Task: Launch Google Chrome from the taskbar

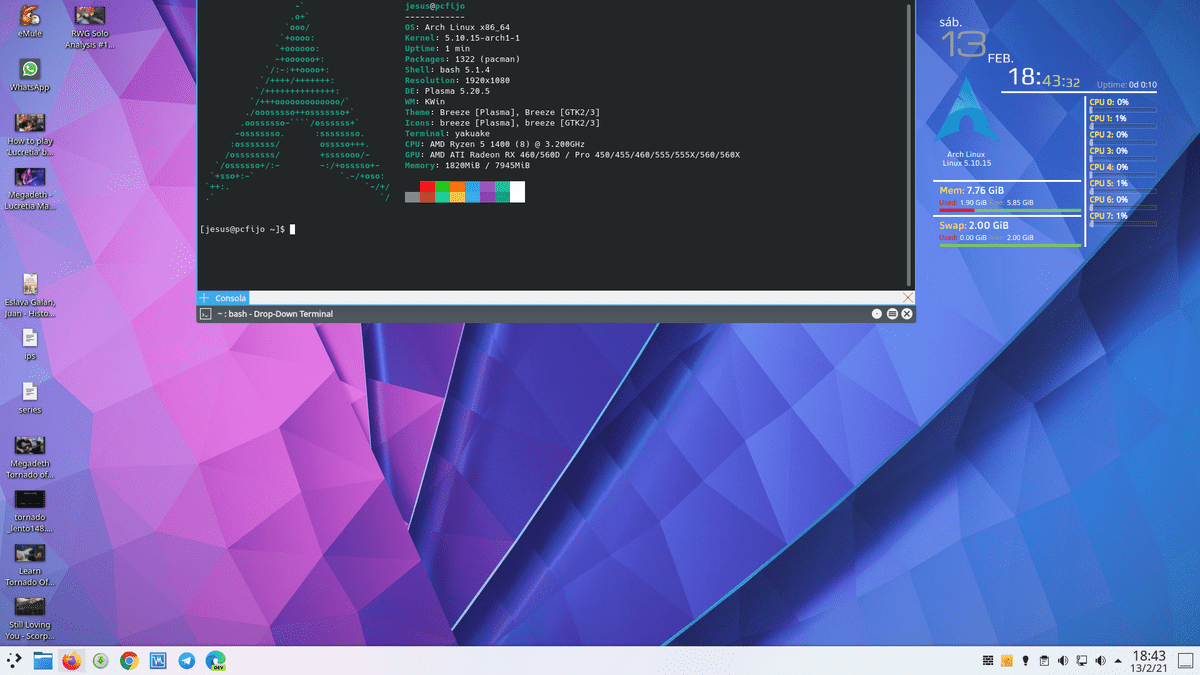Action: [x=129, y=660]
